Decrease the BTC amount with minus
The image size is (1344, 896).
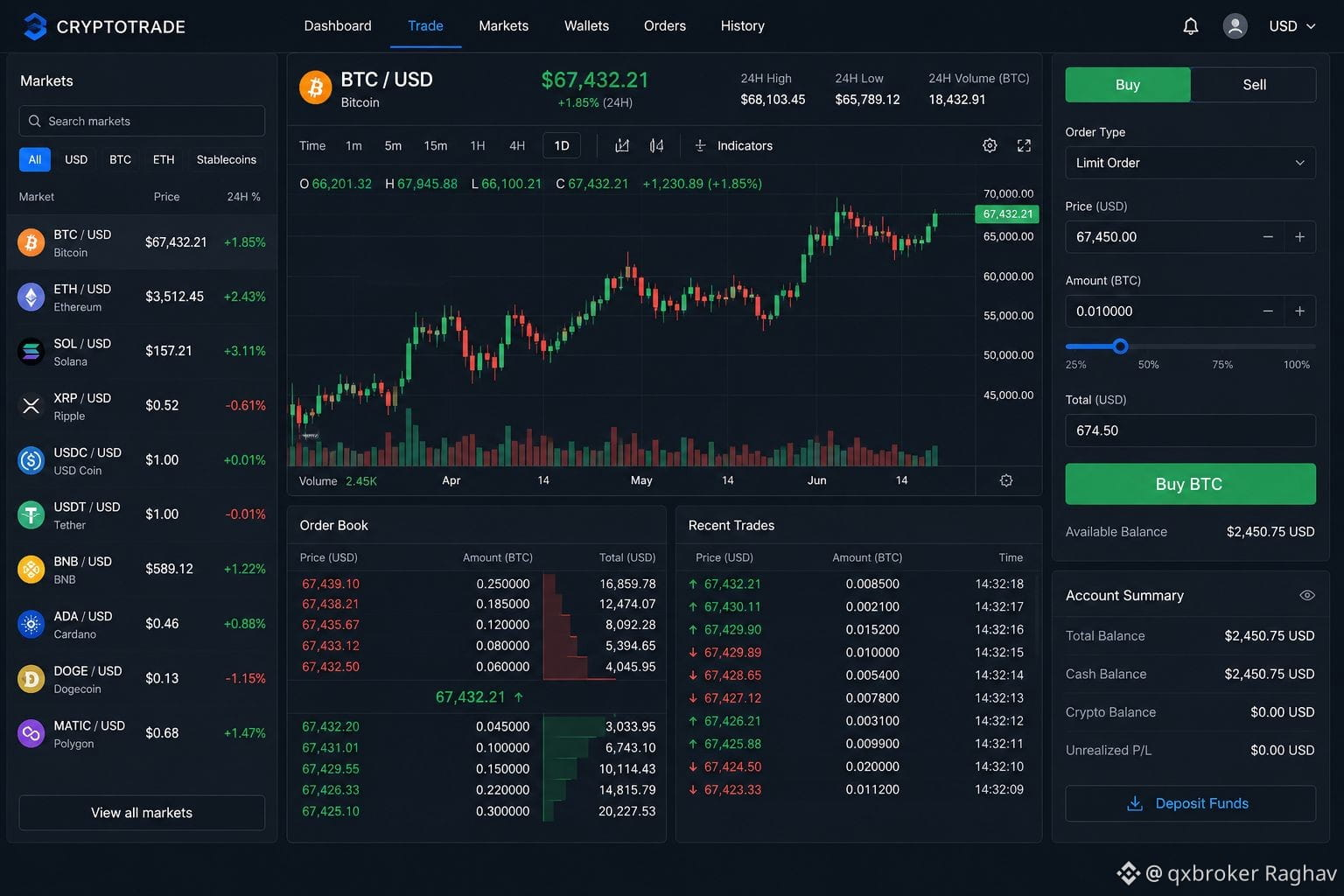[x=1268, y=311]
